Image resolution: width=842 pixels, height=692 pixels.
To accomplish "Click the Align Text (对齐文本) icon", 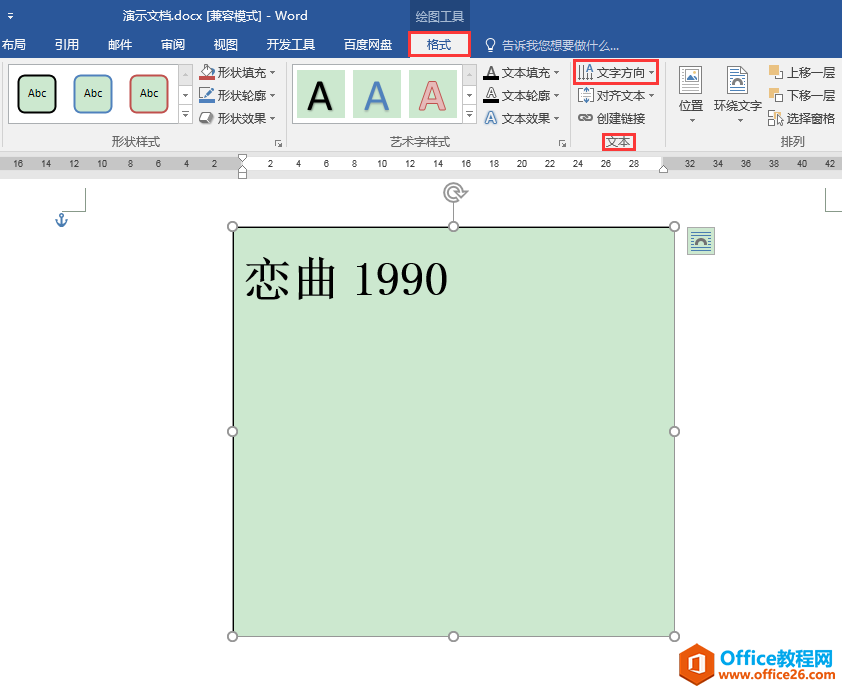I will (585, 95).
